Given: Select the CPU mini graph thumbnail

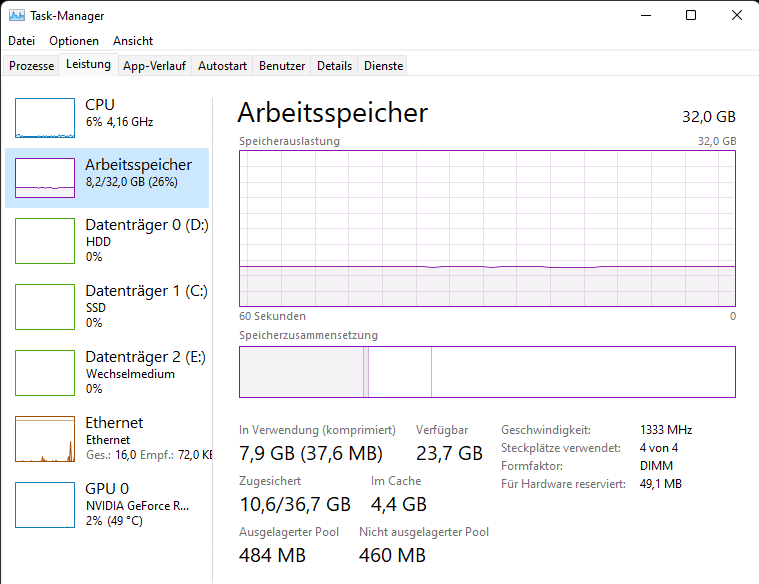Looking at the screenshot, I should click(x=45, y=117).
